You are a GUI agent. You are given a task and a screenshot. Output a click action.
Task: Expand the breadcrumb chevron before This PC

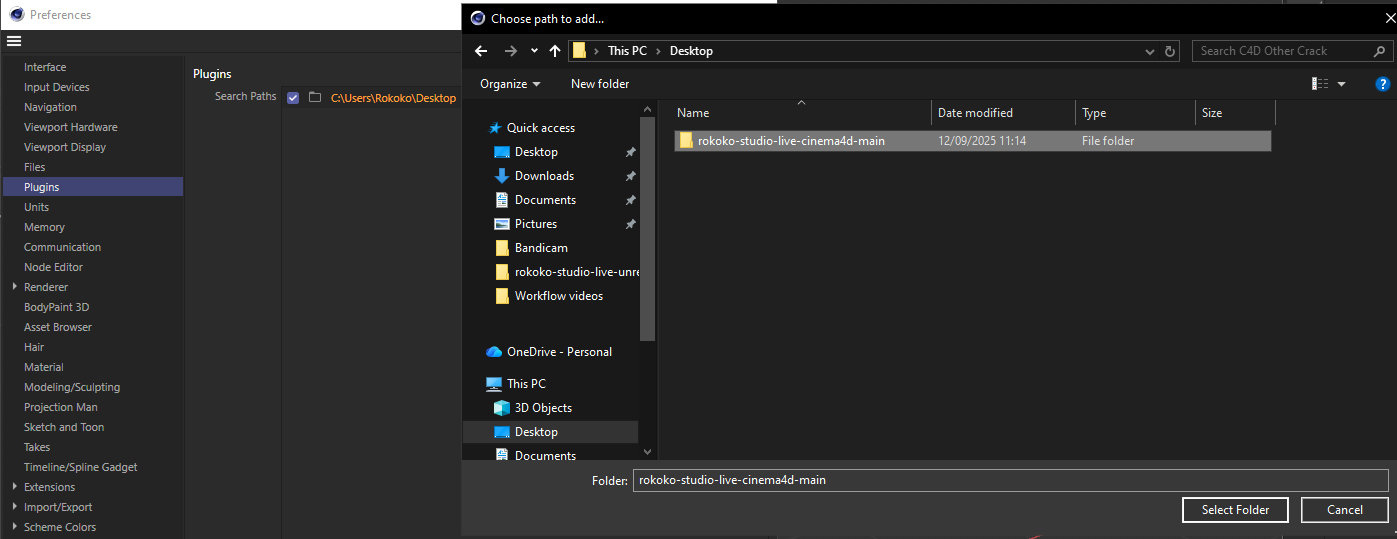coord(596,51)
